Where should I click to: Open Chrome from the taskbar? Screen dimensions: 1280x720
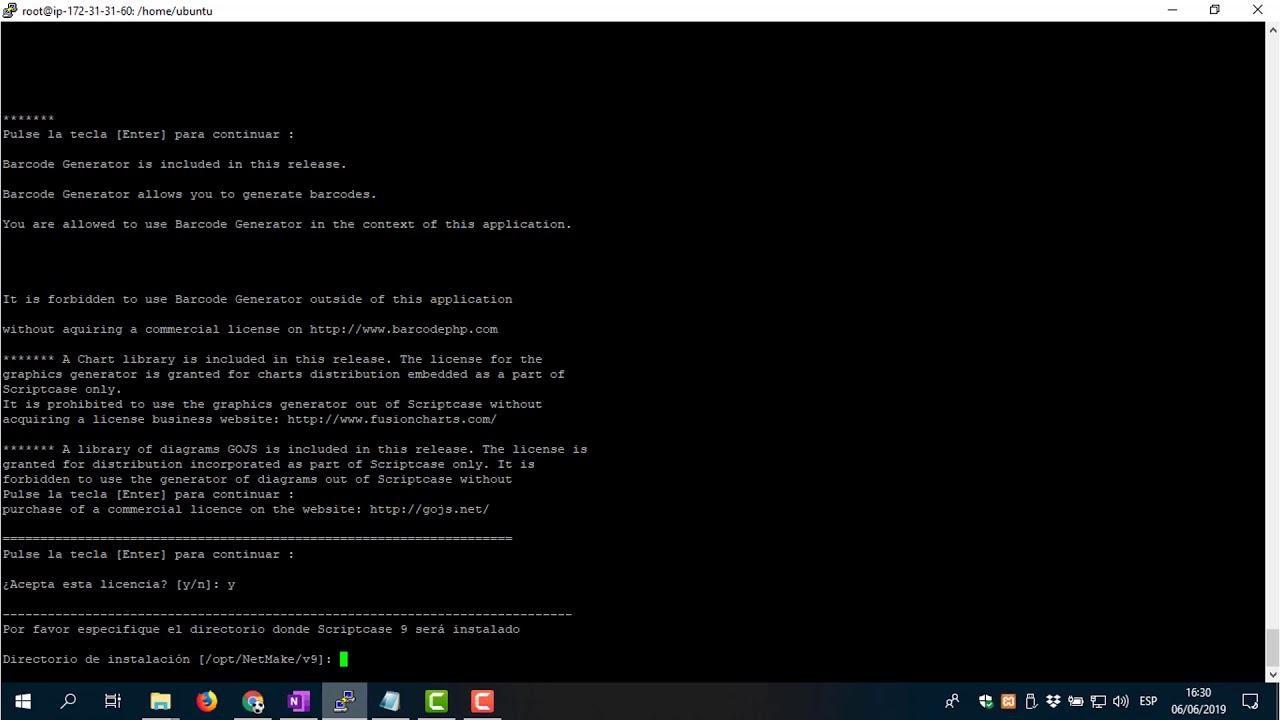tap(252, 701)
